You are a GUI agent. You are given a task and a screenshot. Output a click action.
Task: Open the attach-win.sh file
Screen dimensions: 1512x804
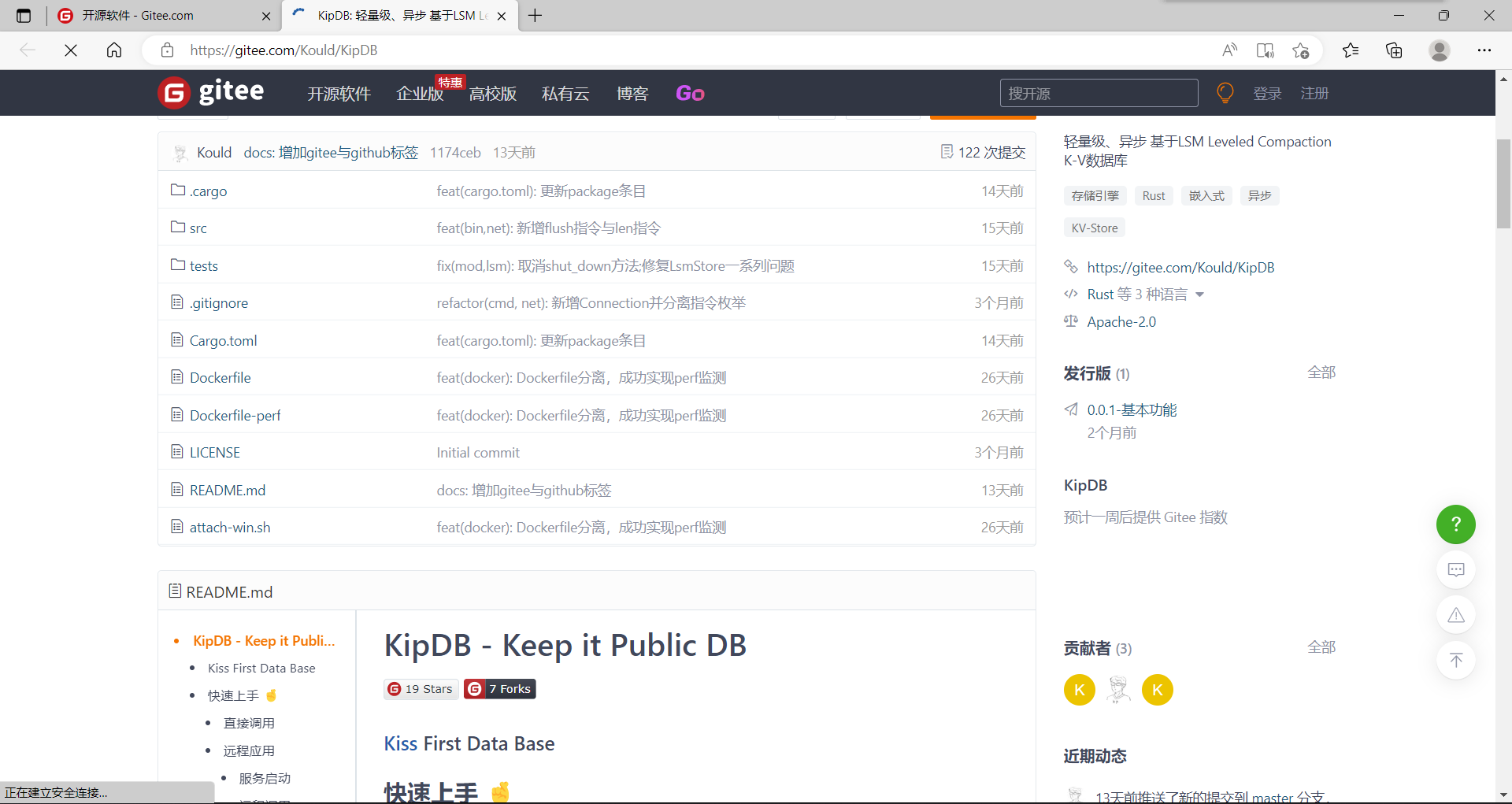(230, 528)
